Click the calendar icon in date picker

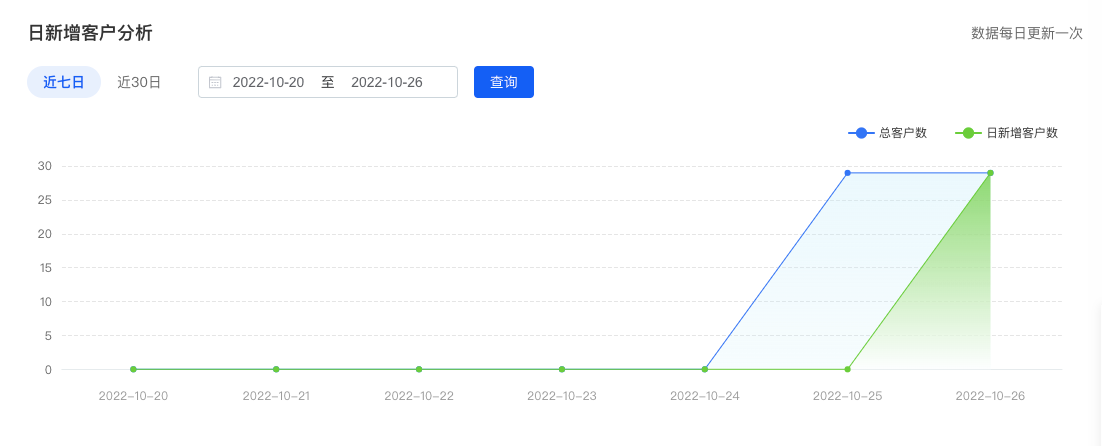215,82
